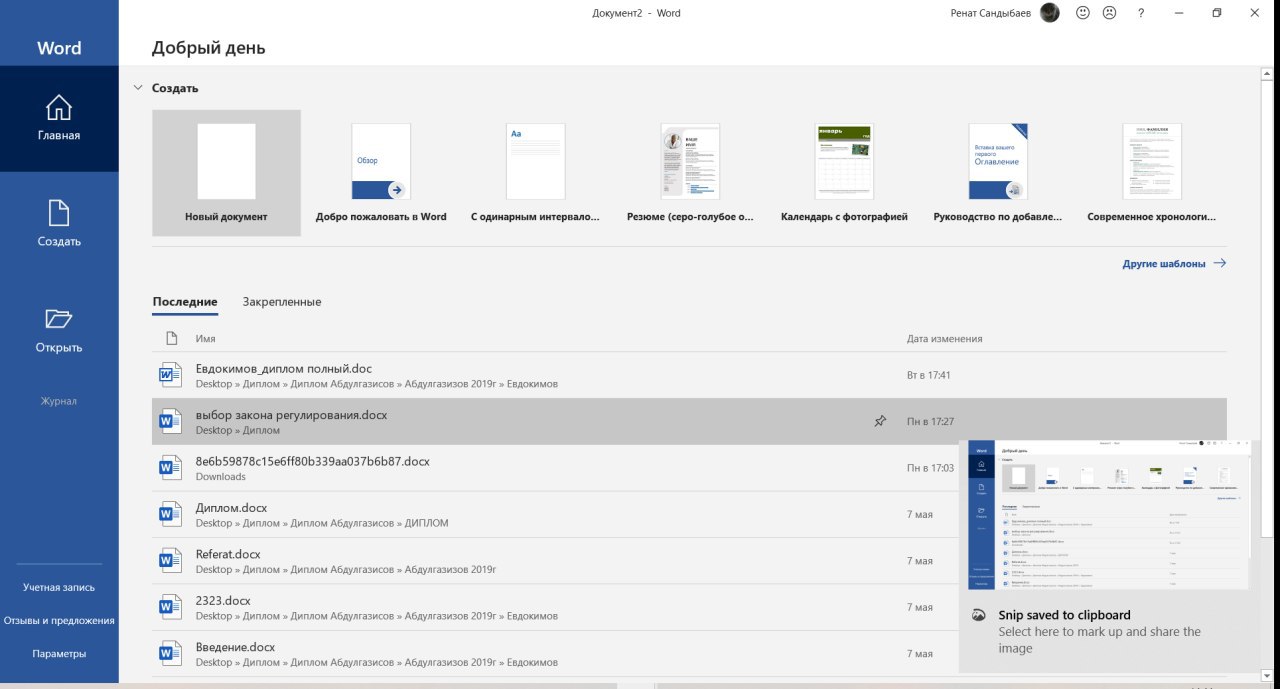Click the Пн в 17:03 modification date

click(x=930, y=468)
